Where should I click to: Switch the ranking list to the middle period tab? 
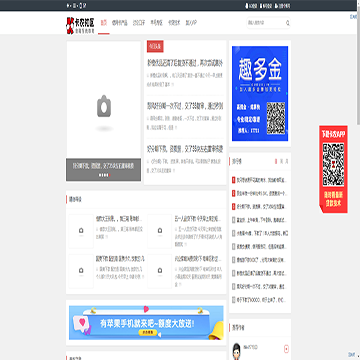pyautogui.click(x=282, y=161)
